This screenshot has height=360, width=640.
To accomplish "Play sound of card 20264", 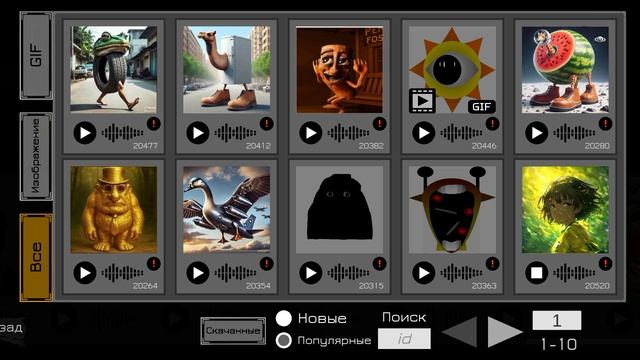I will coord(85,273).
